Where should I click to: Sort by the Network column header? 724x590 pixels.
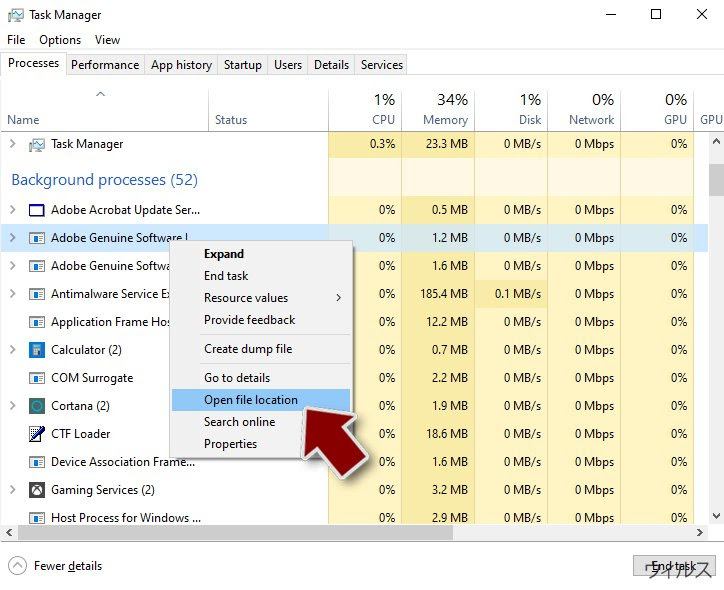pyautogui.click(x=584, y=111)
